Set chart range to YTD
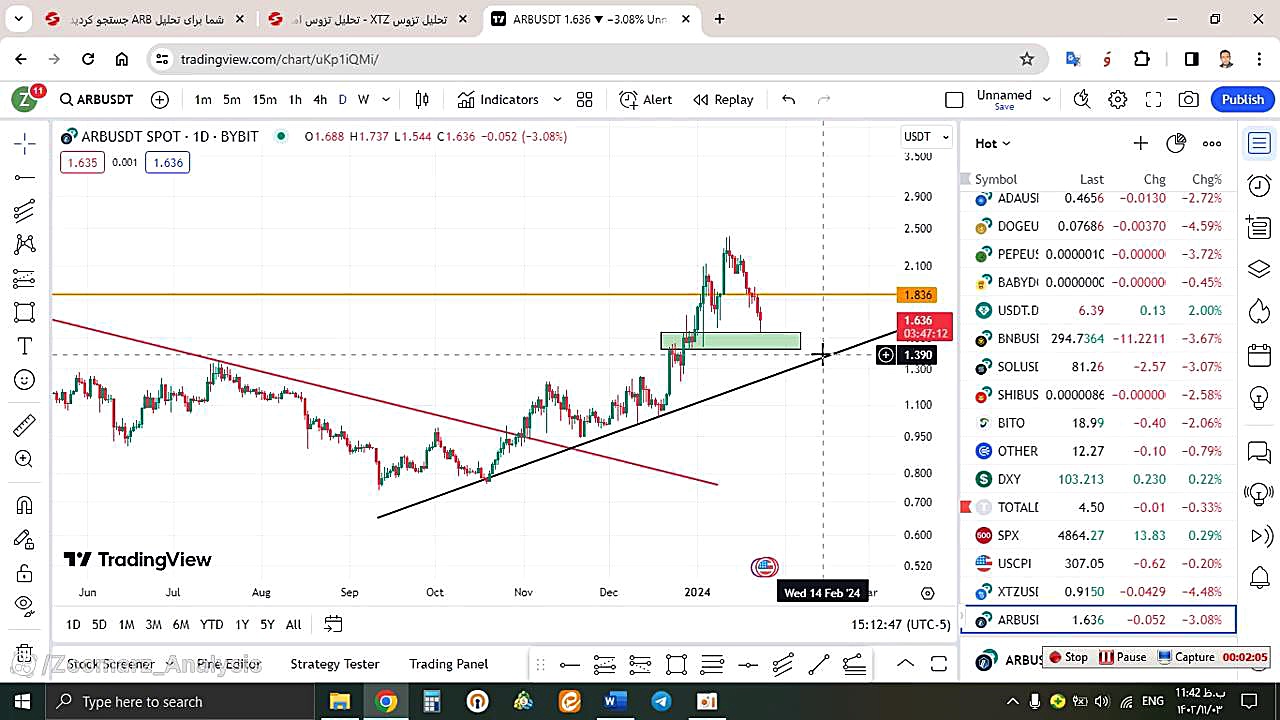 (211, 624)
